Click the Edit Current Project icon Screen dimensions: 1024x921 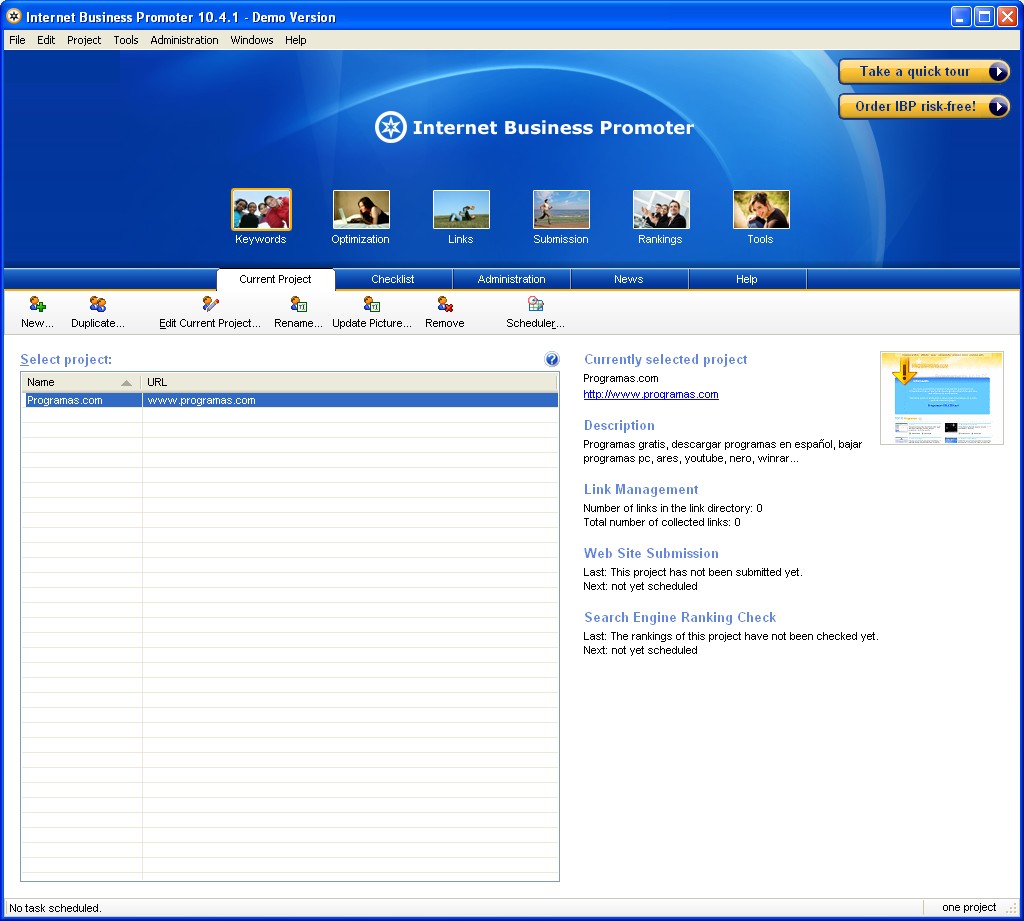pyautogui.click(x=210, y=304)
